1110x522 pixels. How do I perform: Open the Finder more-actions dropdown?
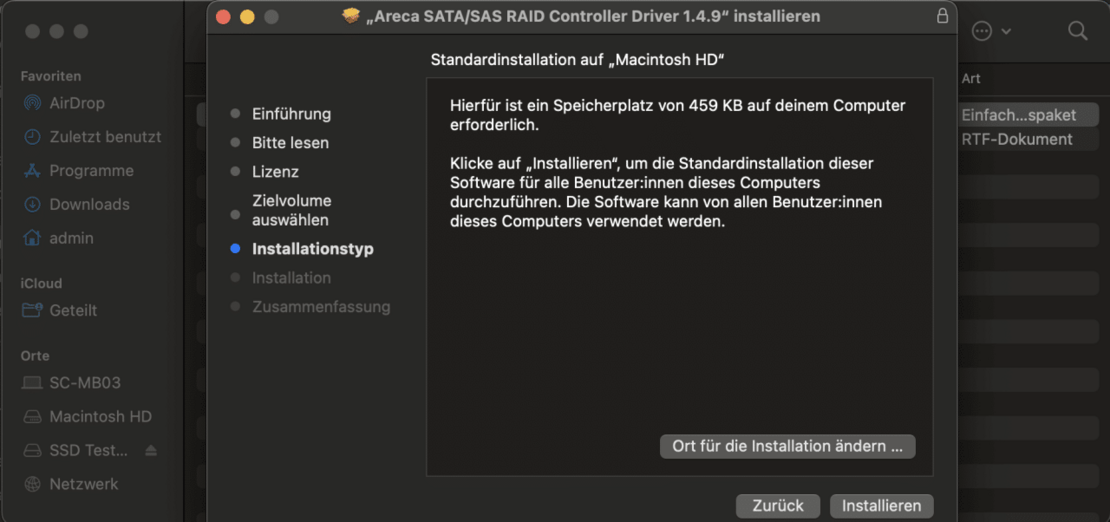click(991, 31)
